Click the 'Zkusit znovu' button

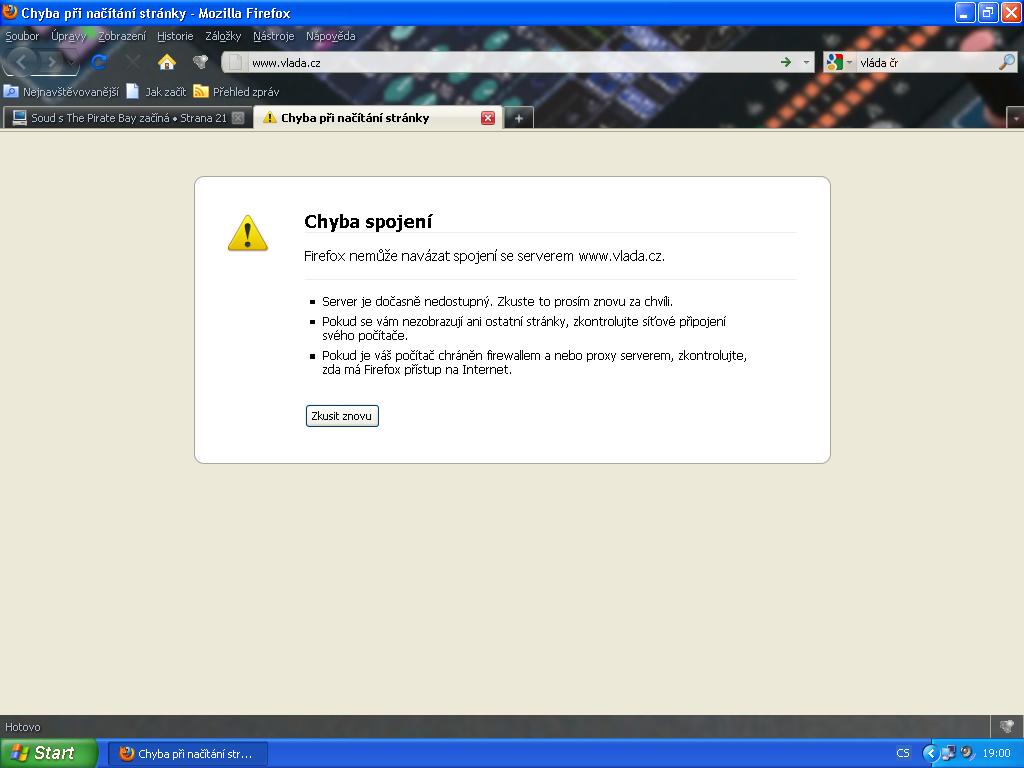[x=342, y=416]
